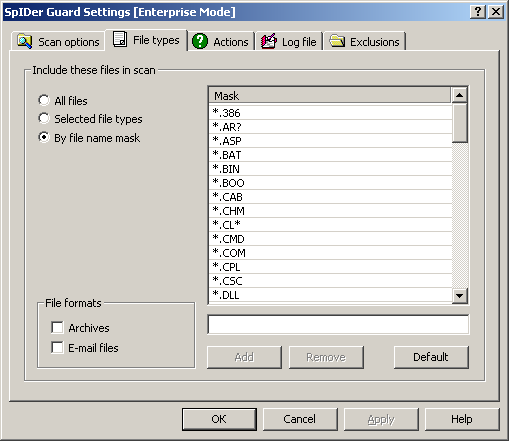The height and width of the screenshot is (441, 509).
Task: Pick the *.BAT mask row
Action: (x=330, y=155)
